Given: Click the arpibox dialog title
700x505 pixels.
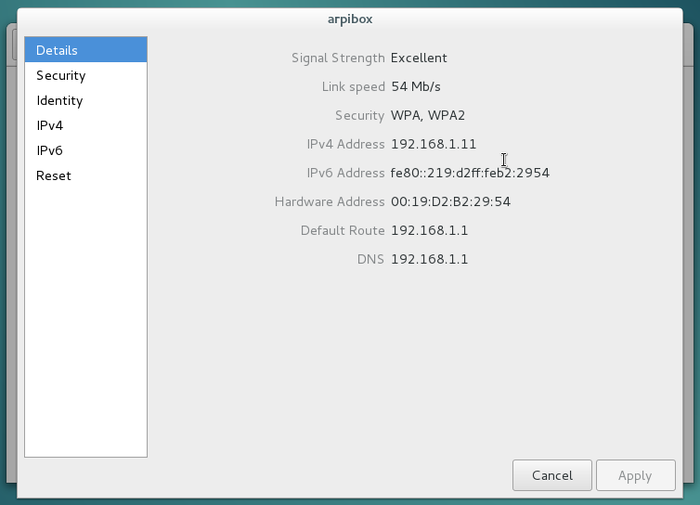Looking at the screenshot, I should [x=350, y=19].
